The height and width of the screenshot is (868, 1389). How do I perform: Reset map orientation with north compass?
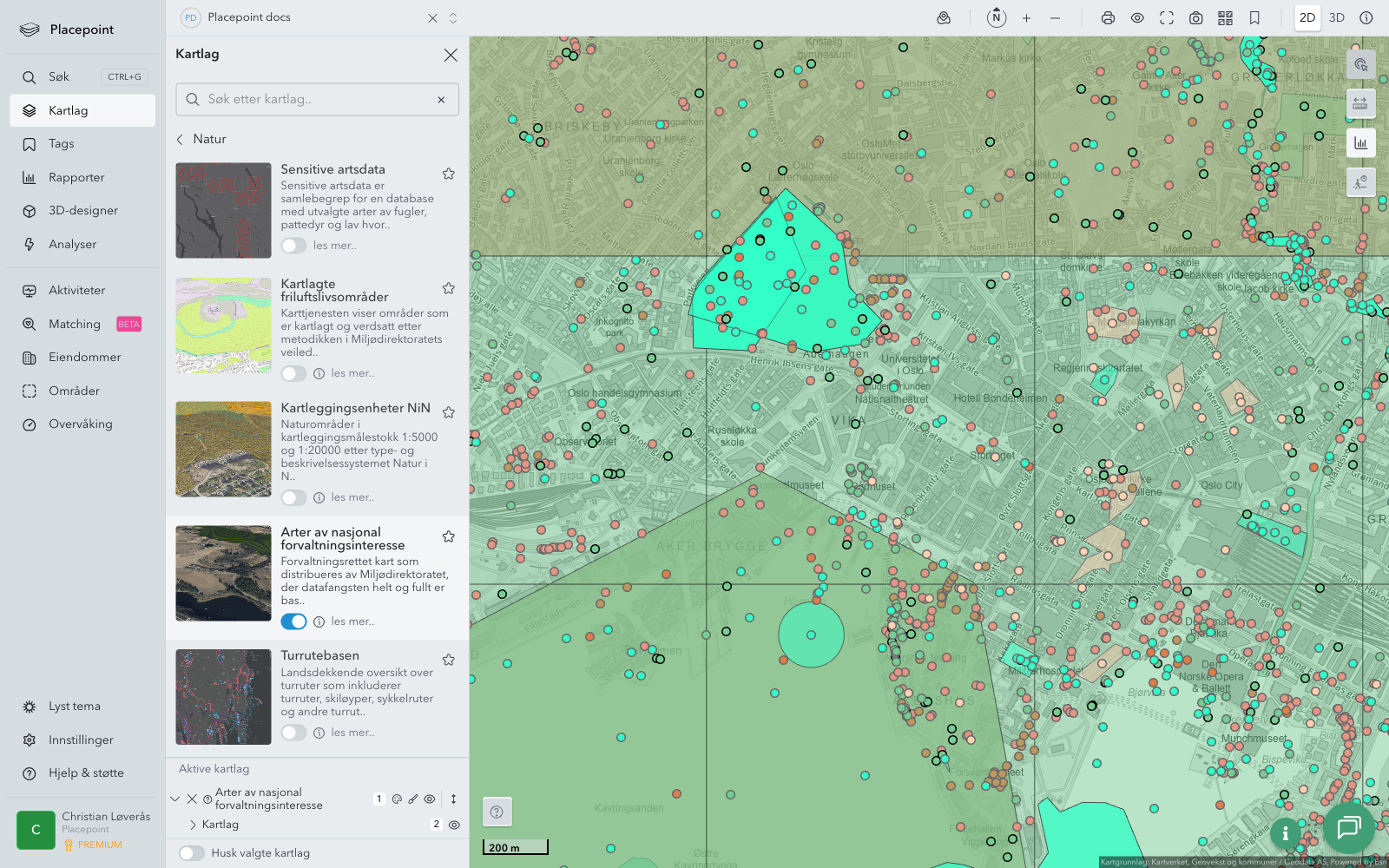(997, 18)
